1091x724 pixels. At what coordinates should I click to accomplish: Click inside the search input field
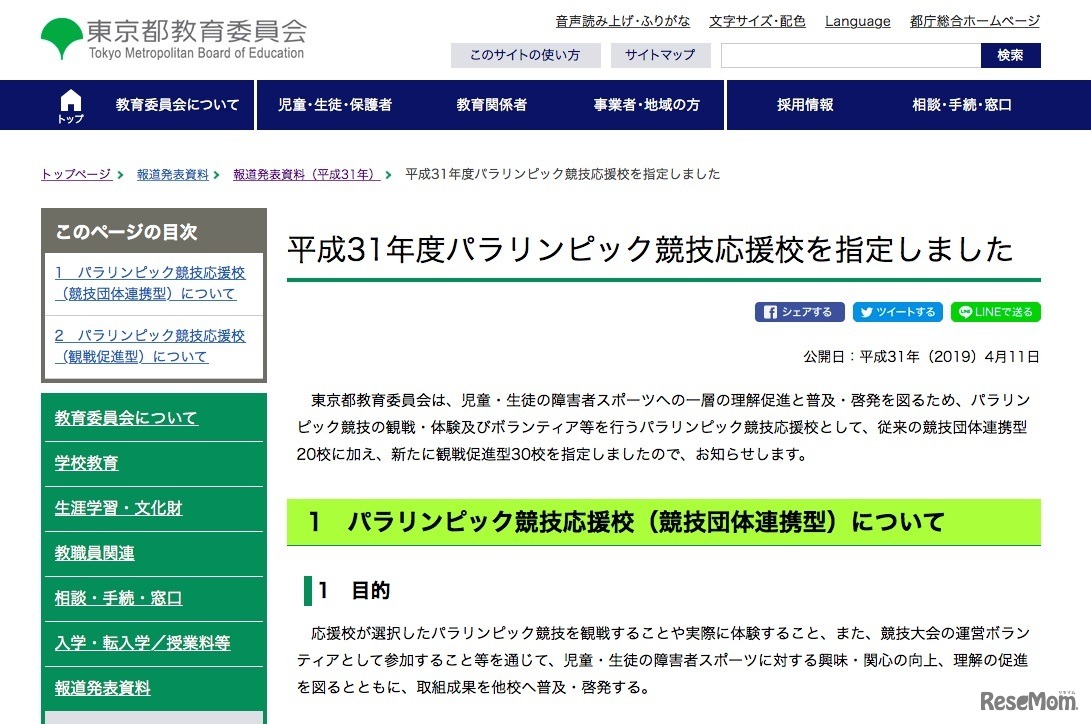pos(850,55)
